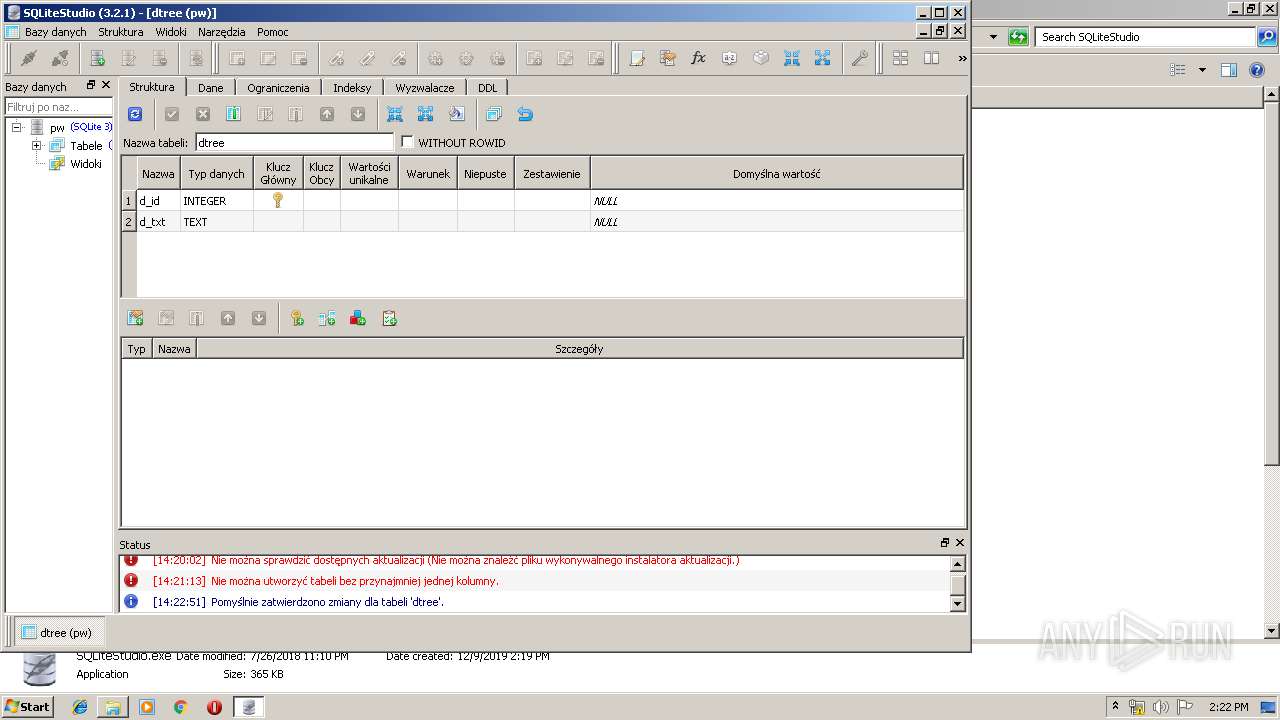
Task: Click the Typ danych column header
Action: pyautogui.click(x=217, y=173)
